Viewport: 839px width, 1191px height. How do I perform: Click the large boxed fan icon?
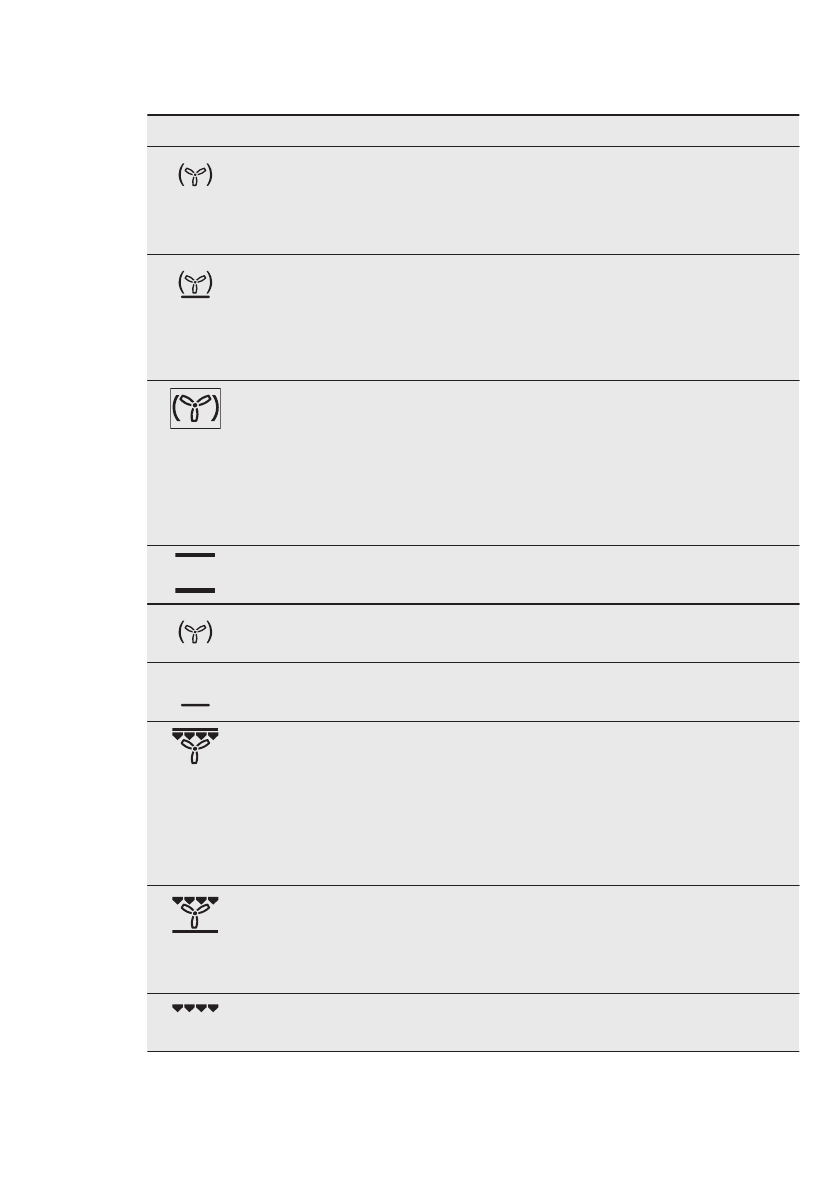point(196,408)
